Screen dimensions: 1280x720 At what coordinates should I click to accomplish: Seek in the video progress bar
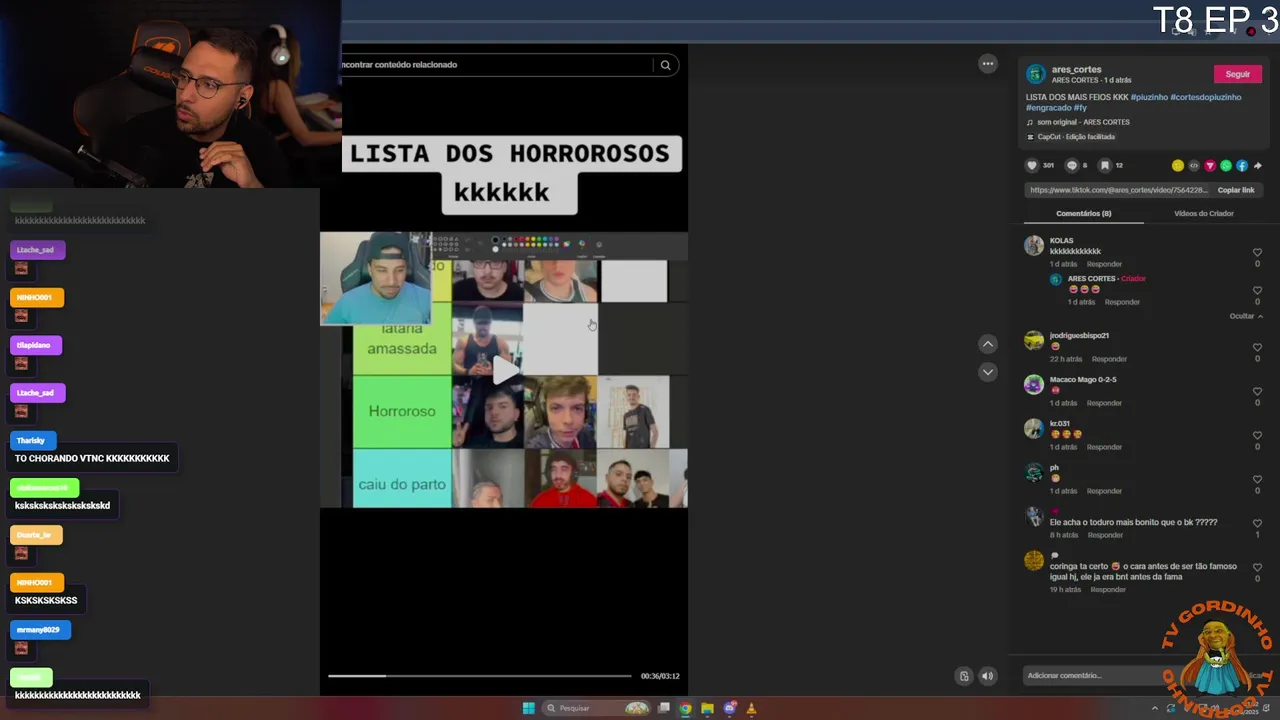pos(480,676)
